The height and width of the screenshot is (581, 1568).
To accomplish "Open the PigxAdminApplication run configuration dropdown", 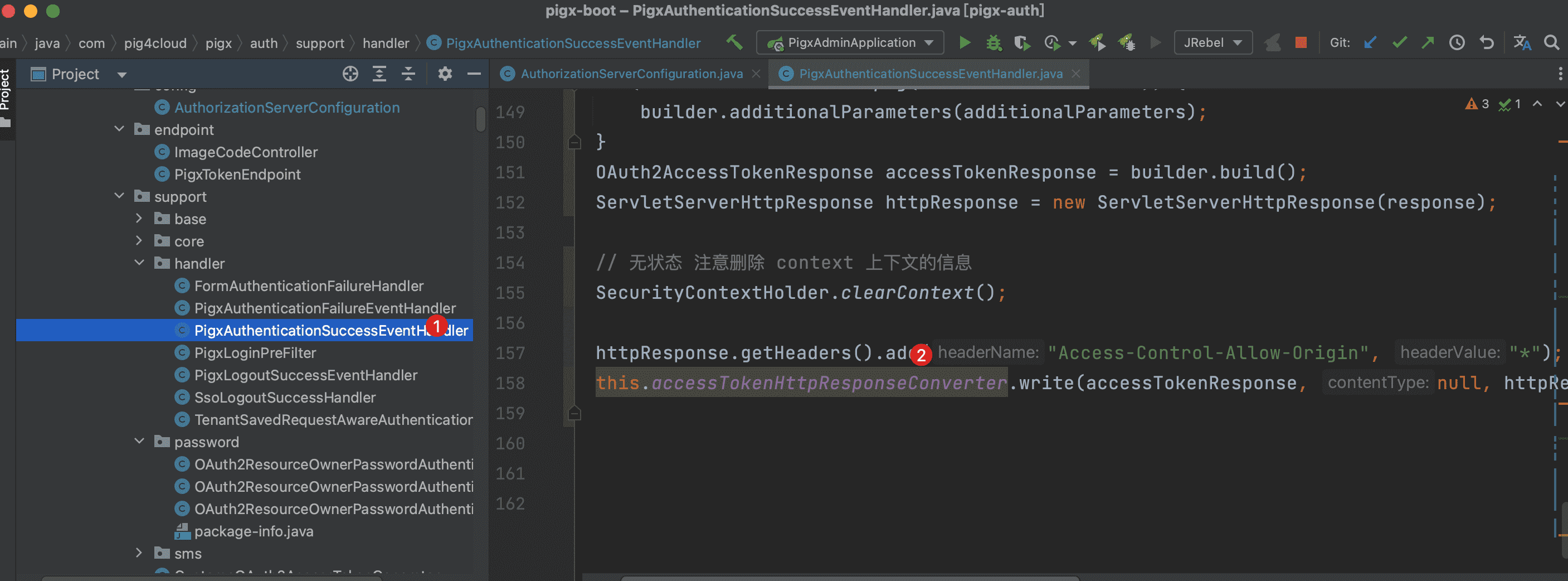I will (x=850, y=42).
